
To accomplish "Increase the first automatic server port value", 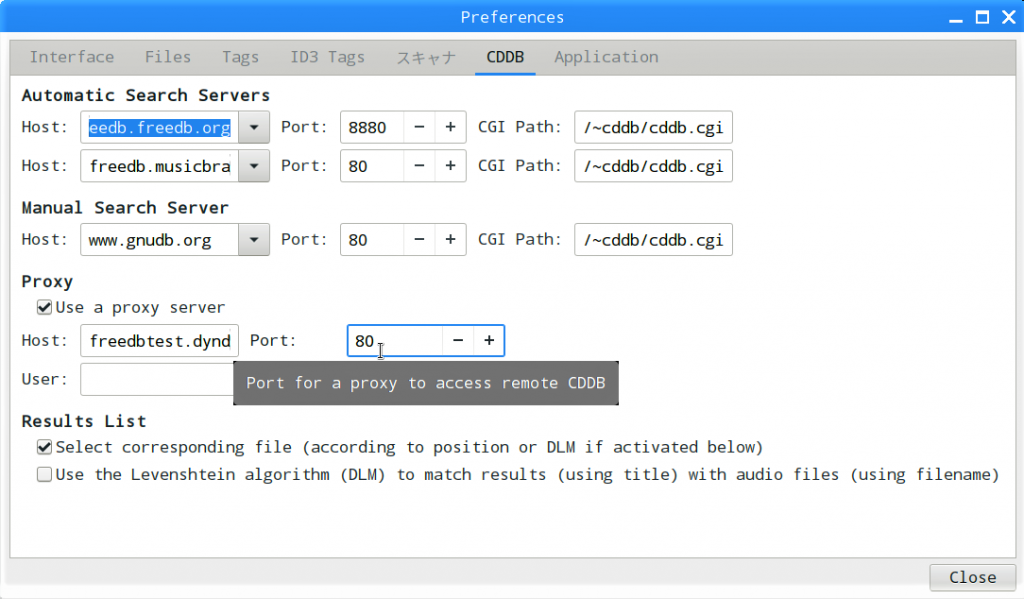I will point(450,127).
